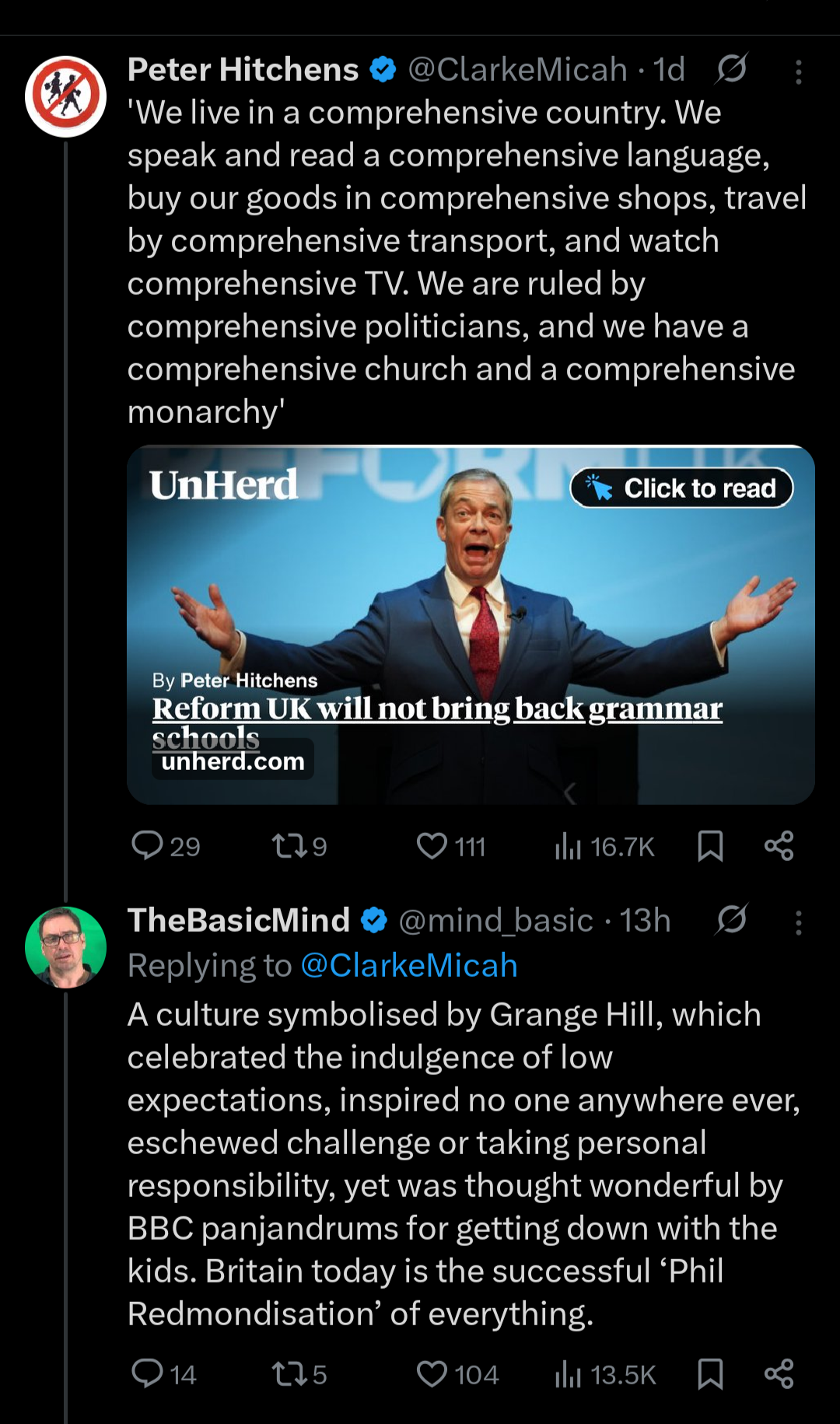Share the Peter Hitchens tweet
This screenshot has height=1424, width=840.
pos(779,845)
